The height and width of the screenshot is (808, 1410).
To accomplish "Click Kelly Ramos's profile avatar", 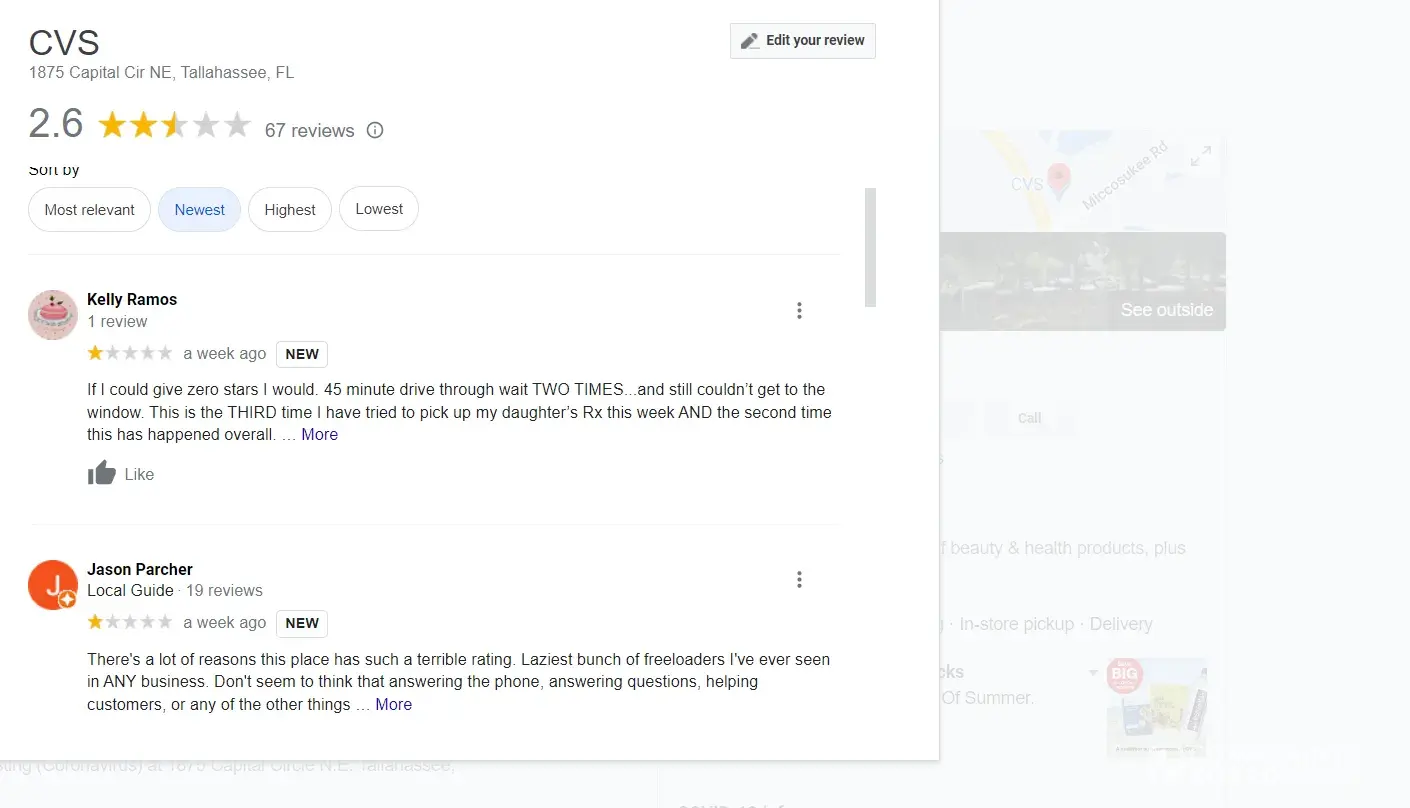I will point(53,315).
